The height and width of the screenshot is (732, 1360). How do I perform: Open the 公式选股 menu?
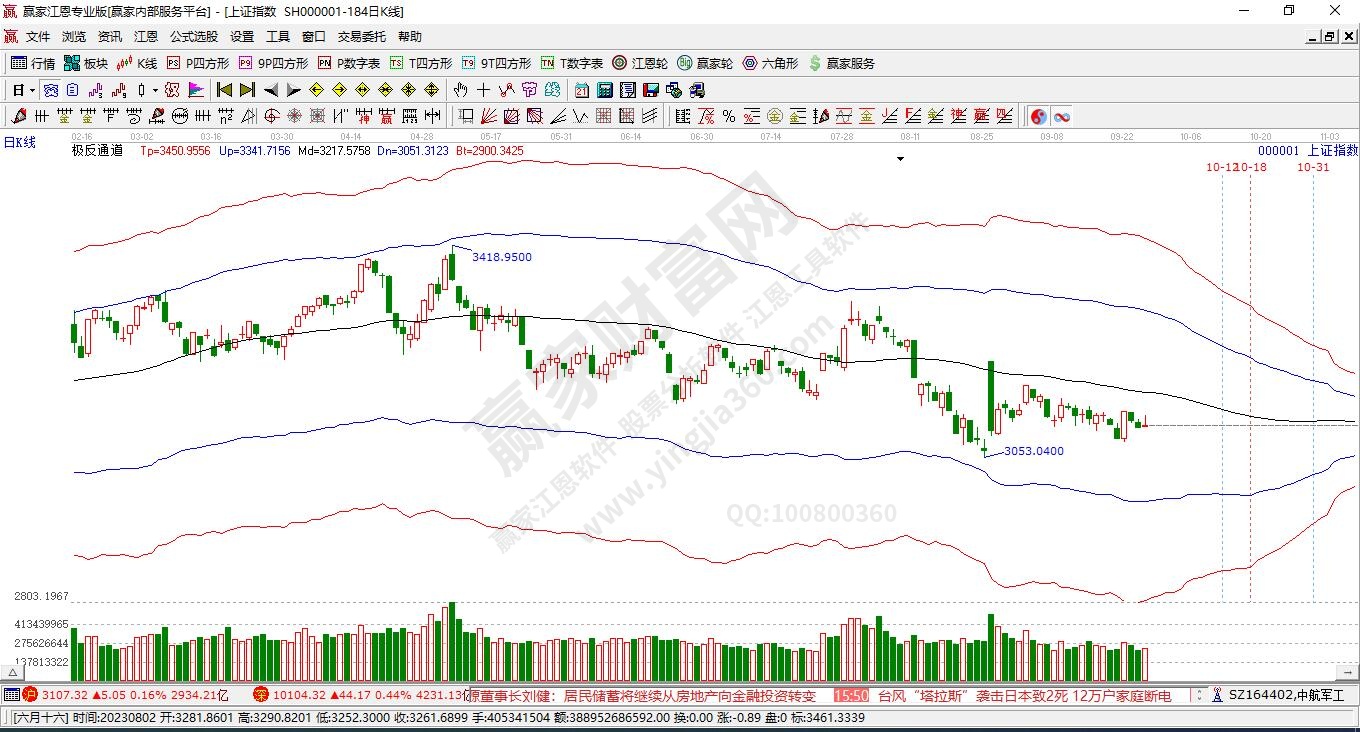[193, 37]
